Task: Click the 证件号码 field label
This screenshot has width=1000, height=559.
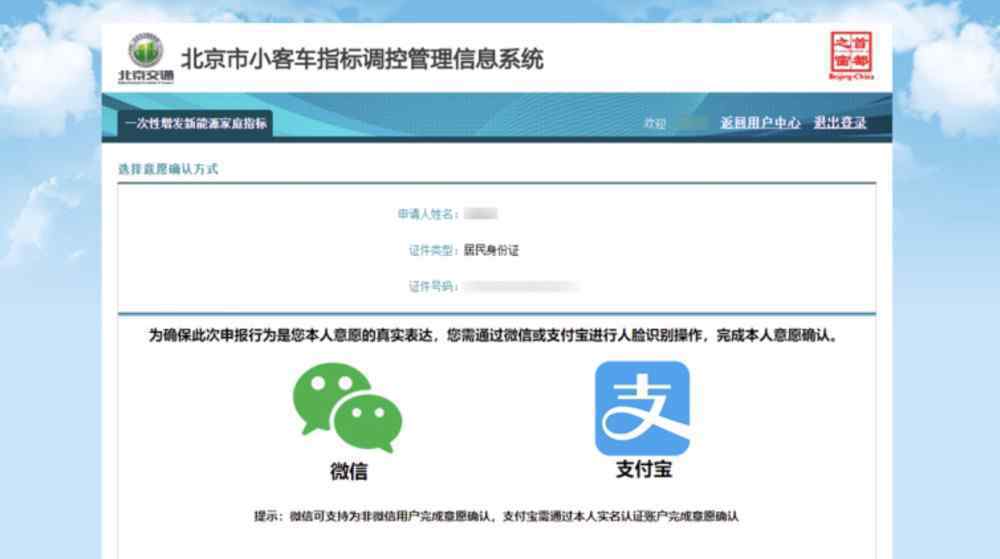Action: coord(432,286)
